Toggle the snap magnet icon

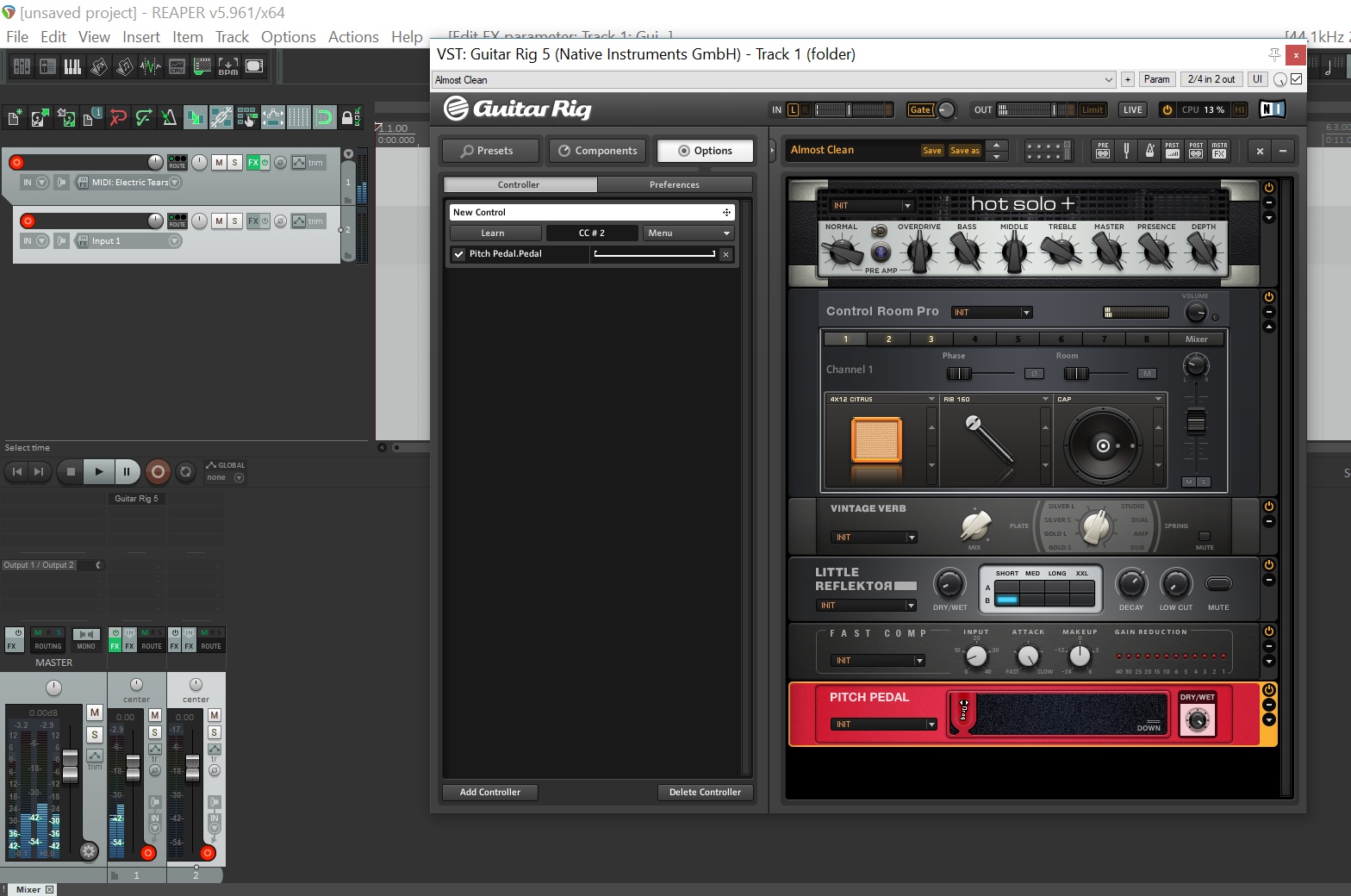325,118
